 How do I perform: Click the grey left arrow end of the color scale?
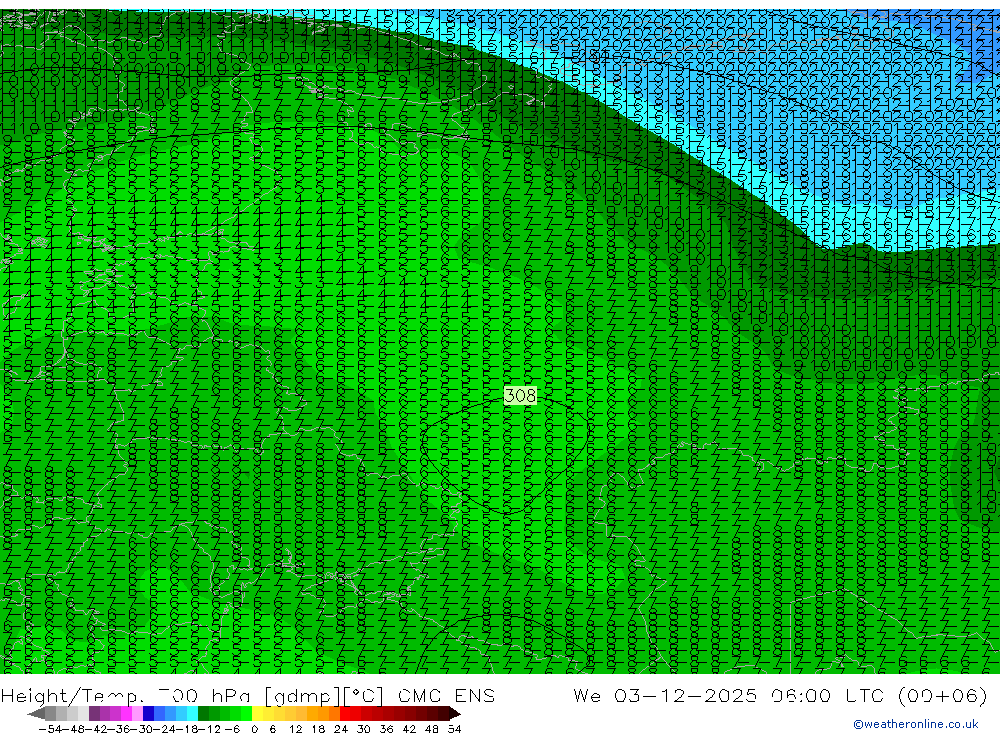tap(36, 714)
